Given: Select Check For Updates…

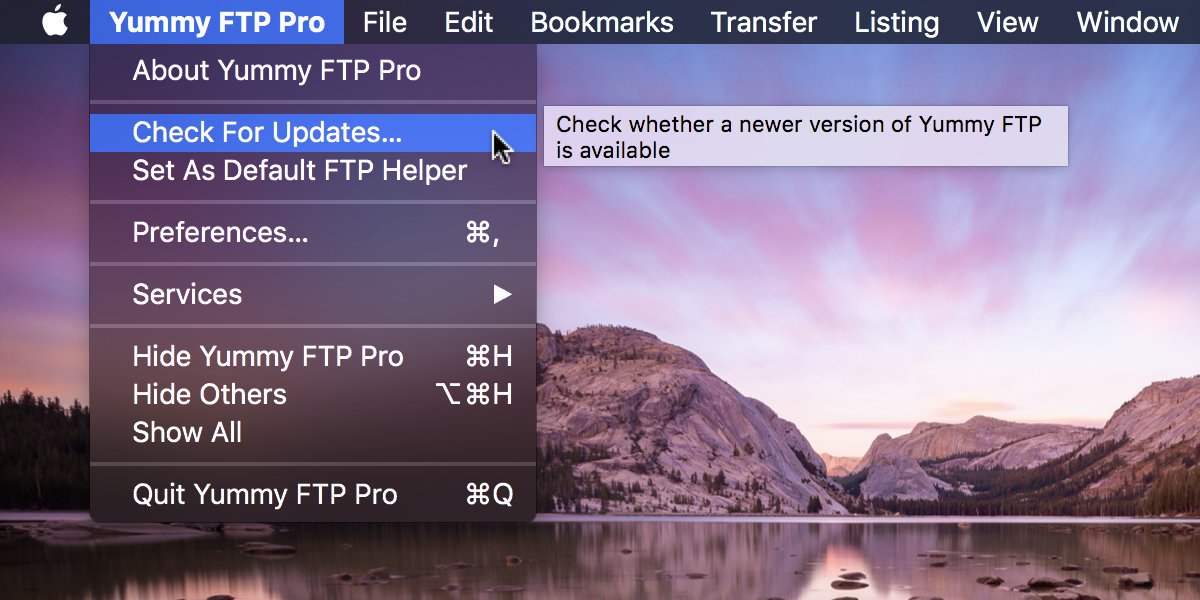Looking at the screenshot, I should click(x=313, y=133).
